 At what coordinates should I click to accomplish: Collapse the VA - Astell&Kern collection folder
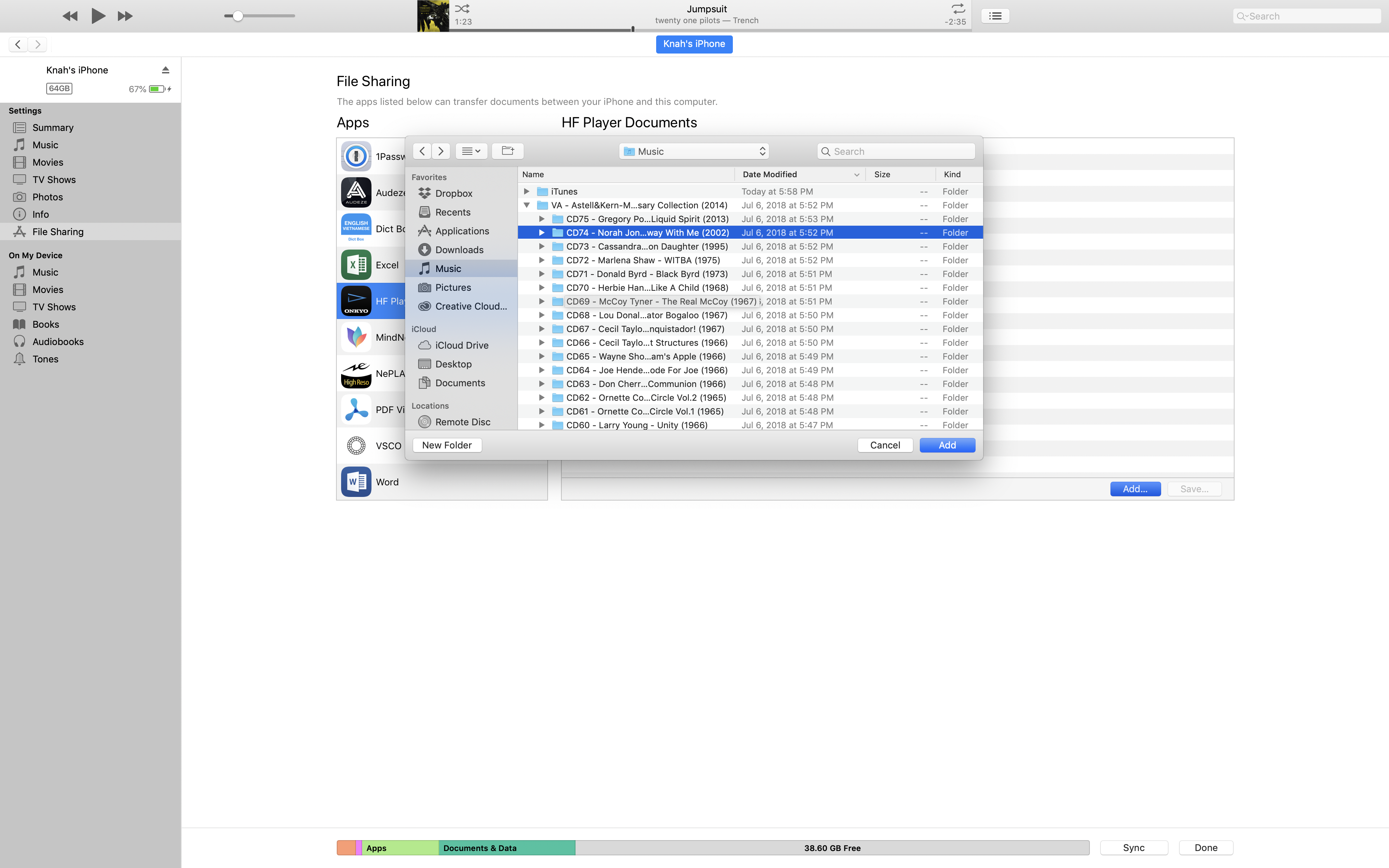(x=526, y=205)
